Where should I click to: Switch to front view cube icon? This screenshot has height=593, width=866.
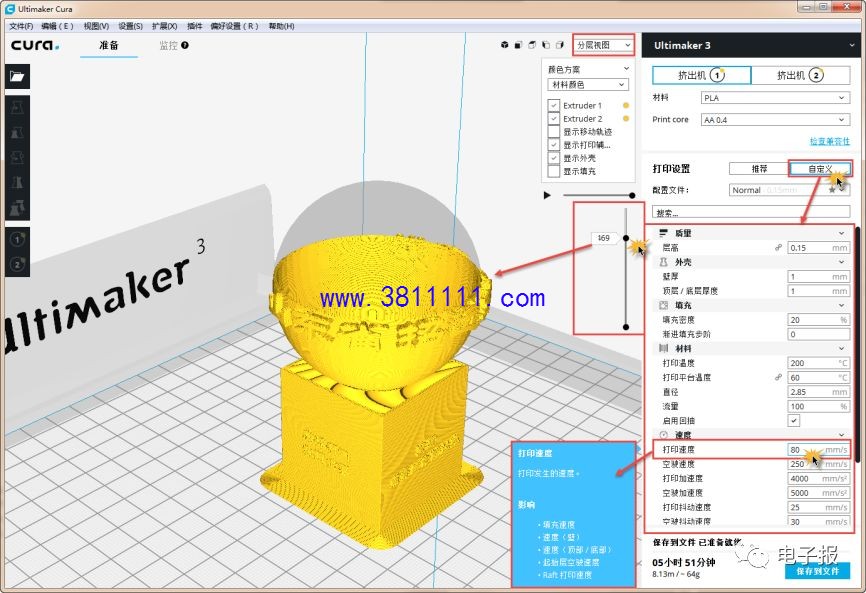518,45
